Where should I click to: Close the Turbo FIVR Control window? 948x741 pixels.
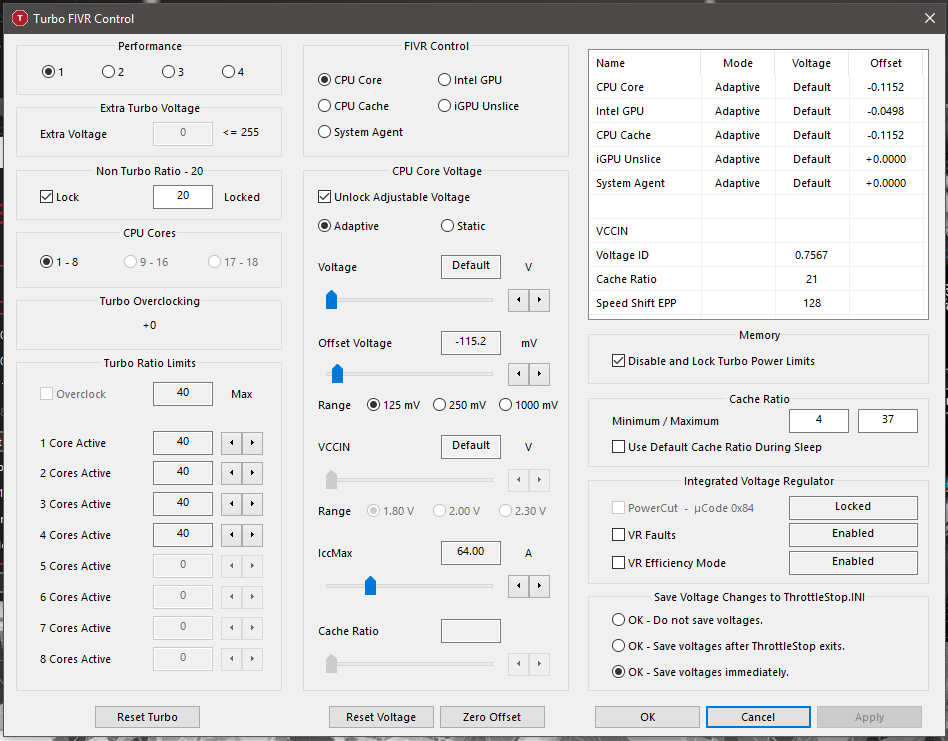pos(930,19)
